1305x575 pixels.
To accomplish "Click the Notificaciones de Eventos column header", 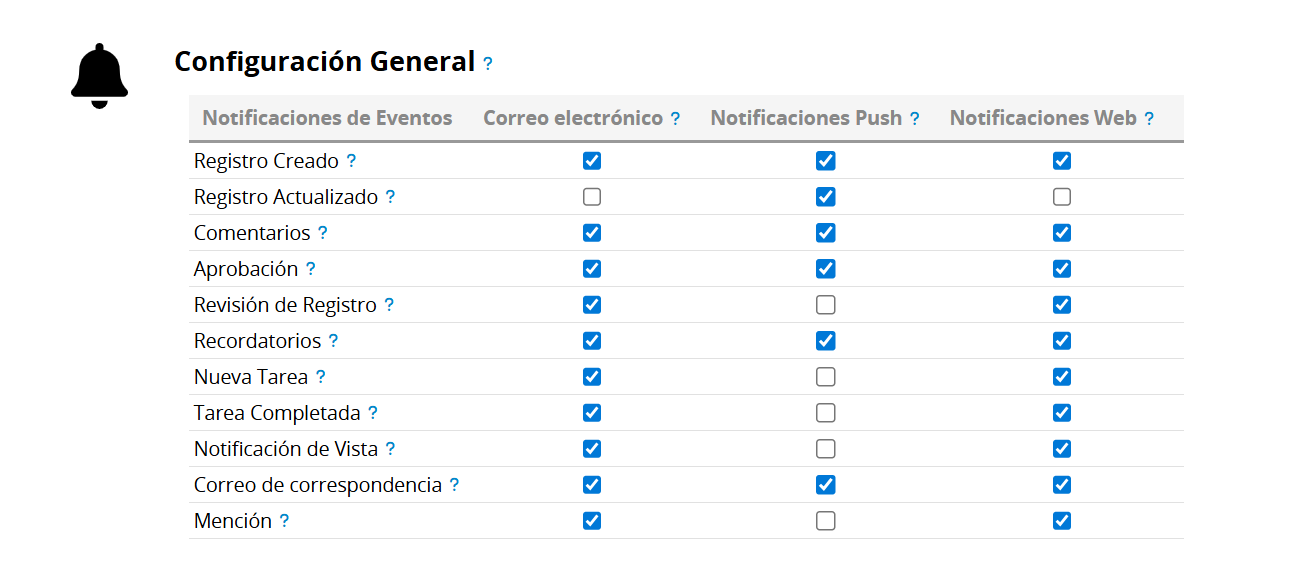I will (x=327, y=118).
